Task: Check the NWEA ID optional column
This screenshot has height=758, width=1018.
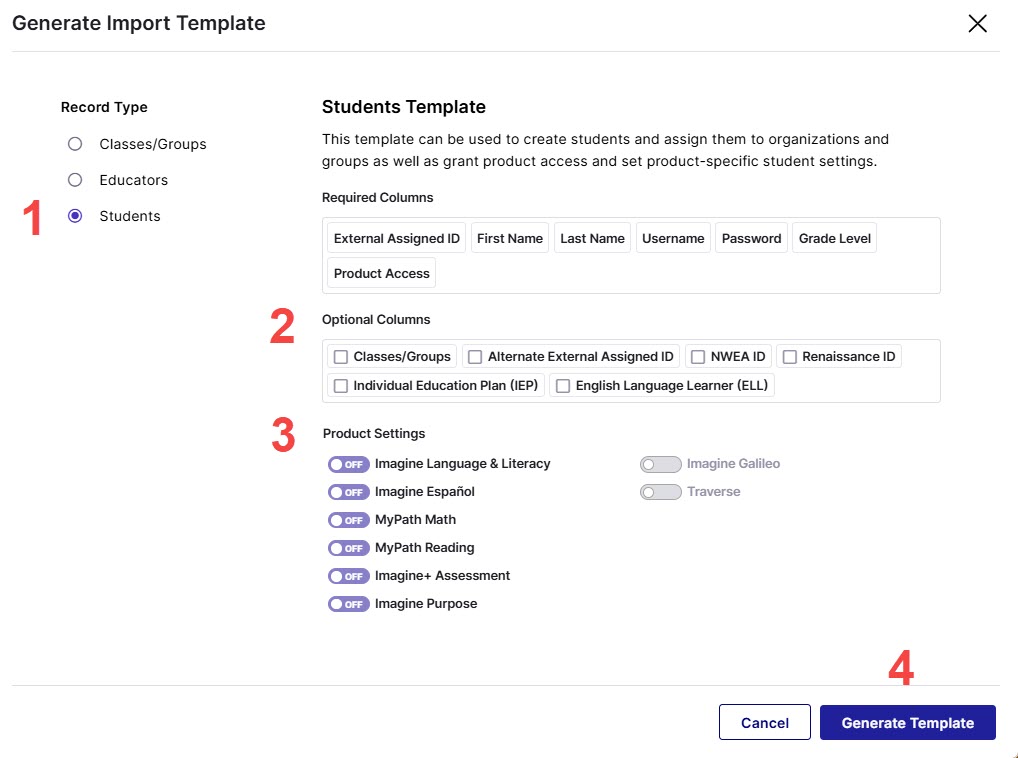Action: pos(698,357)
